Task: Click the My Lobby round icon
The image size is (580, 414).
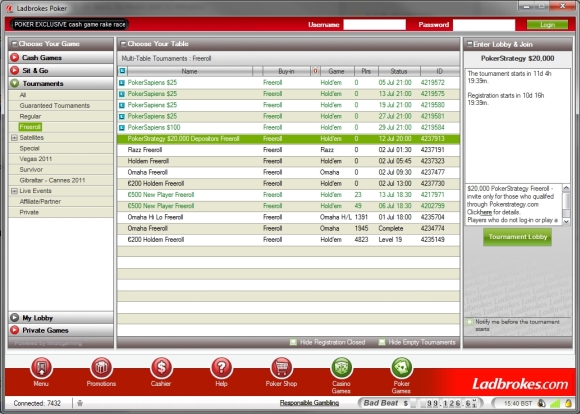Action: coord(15,318)
